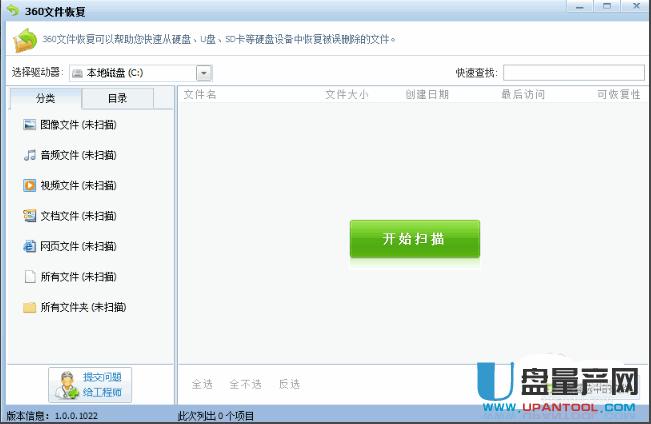
Task: Click the video files category icon
Action: [x=29, y=185]
